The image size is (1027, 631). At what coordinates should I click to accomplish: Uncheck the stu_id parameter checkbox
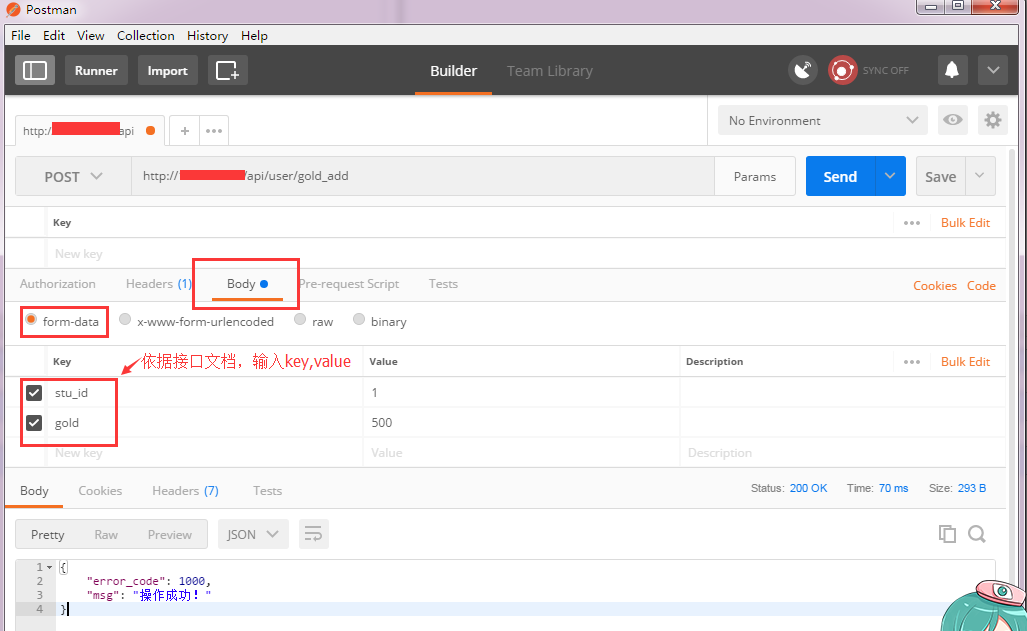tap(34, 392)
